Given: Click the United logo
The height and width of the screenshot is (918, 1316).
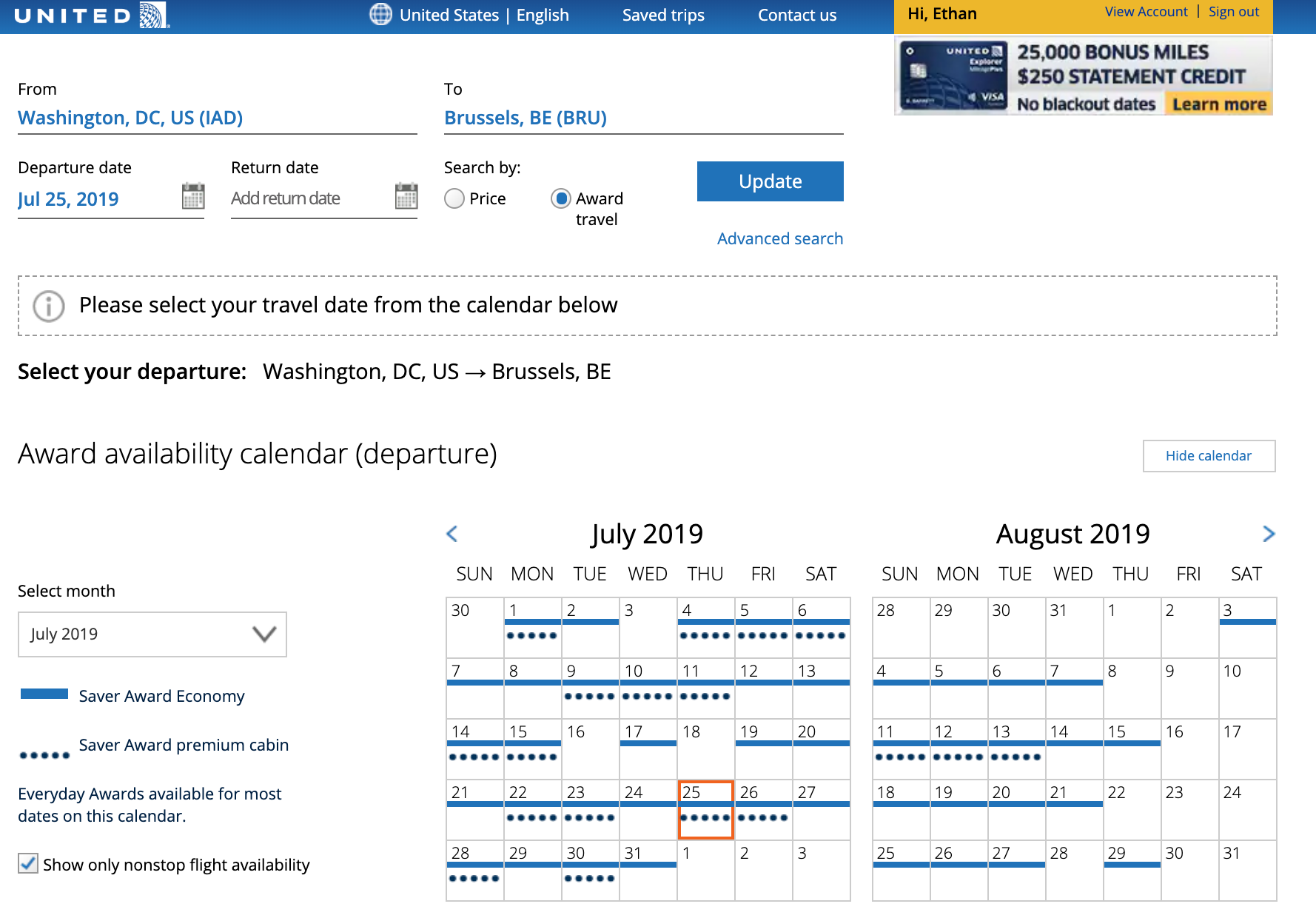Looking at the screenshot, I should point(92,16).
